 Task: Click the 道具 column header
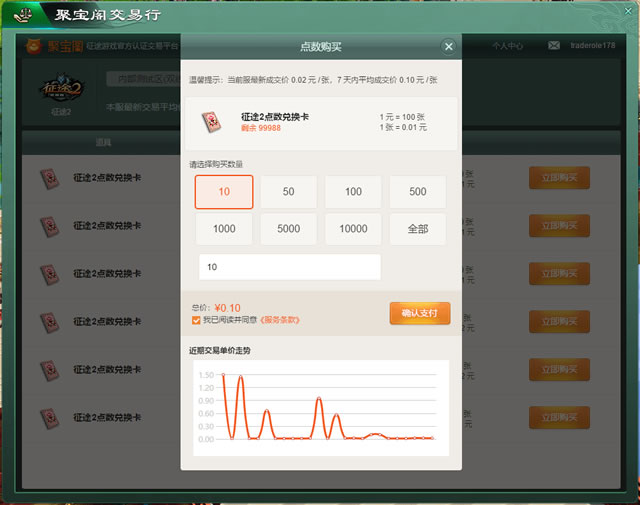(x=103, y=142)
